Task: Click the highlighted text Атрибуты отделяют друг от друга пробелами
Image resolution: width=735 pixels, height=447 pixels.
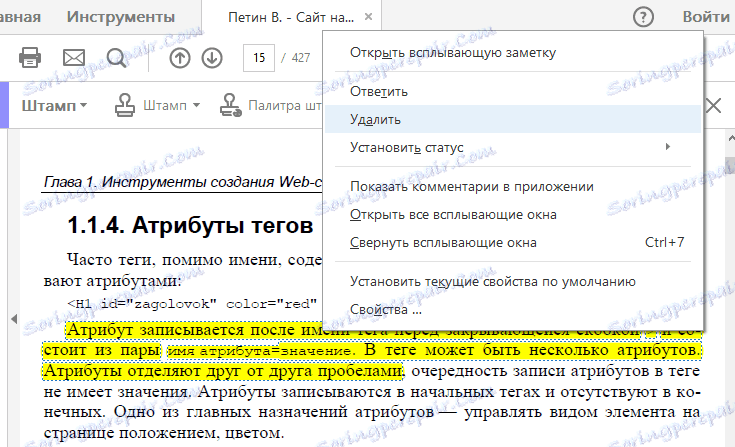Action: 223,371
